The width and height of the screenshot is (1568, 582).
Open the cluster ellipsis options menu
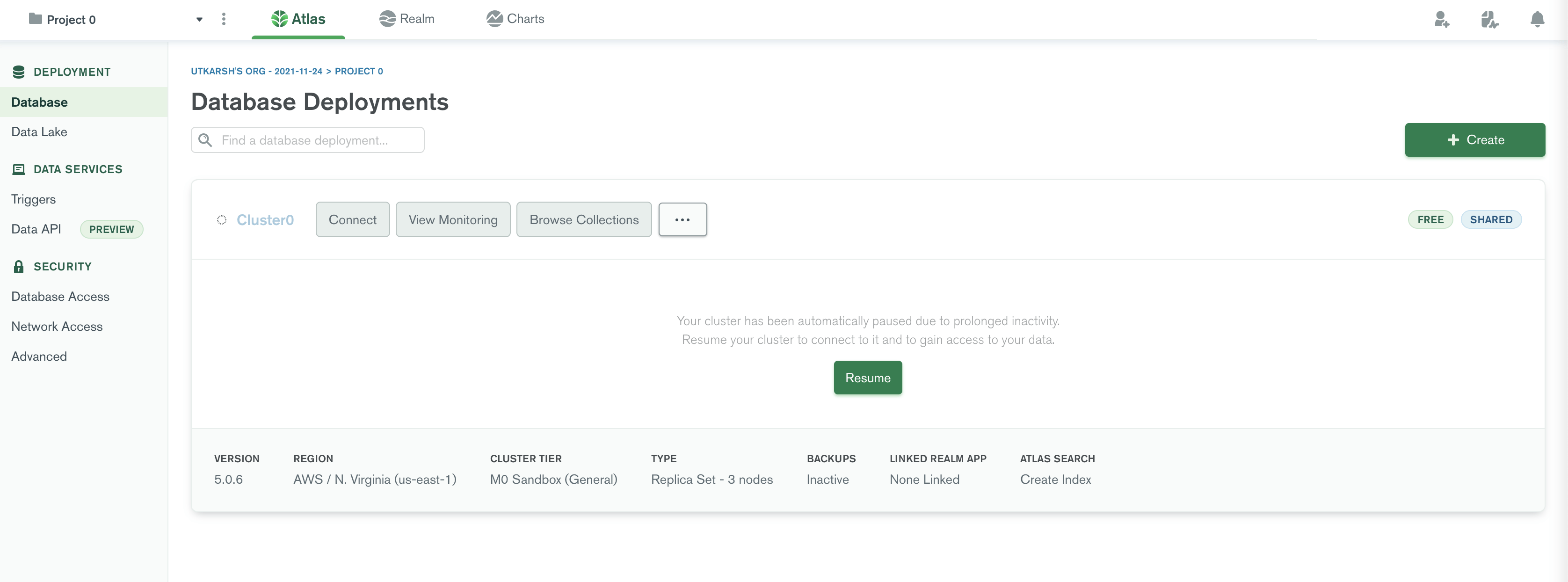click(682, 220)
